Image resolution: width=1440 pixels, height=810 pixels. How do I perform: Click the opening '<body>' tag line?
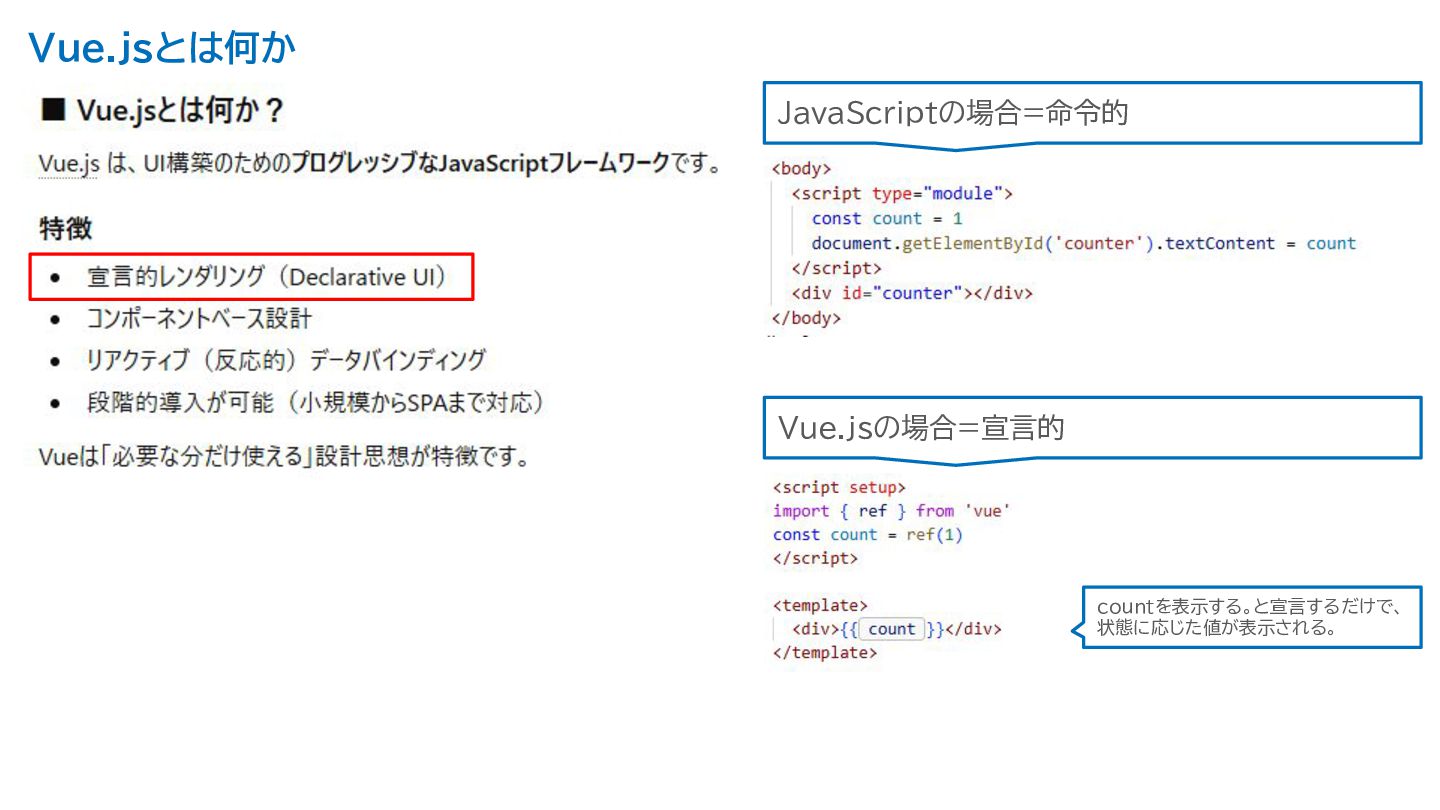pos(801,169)
